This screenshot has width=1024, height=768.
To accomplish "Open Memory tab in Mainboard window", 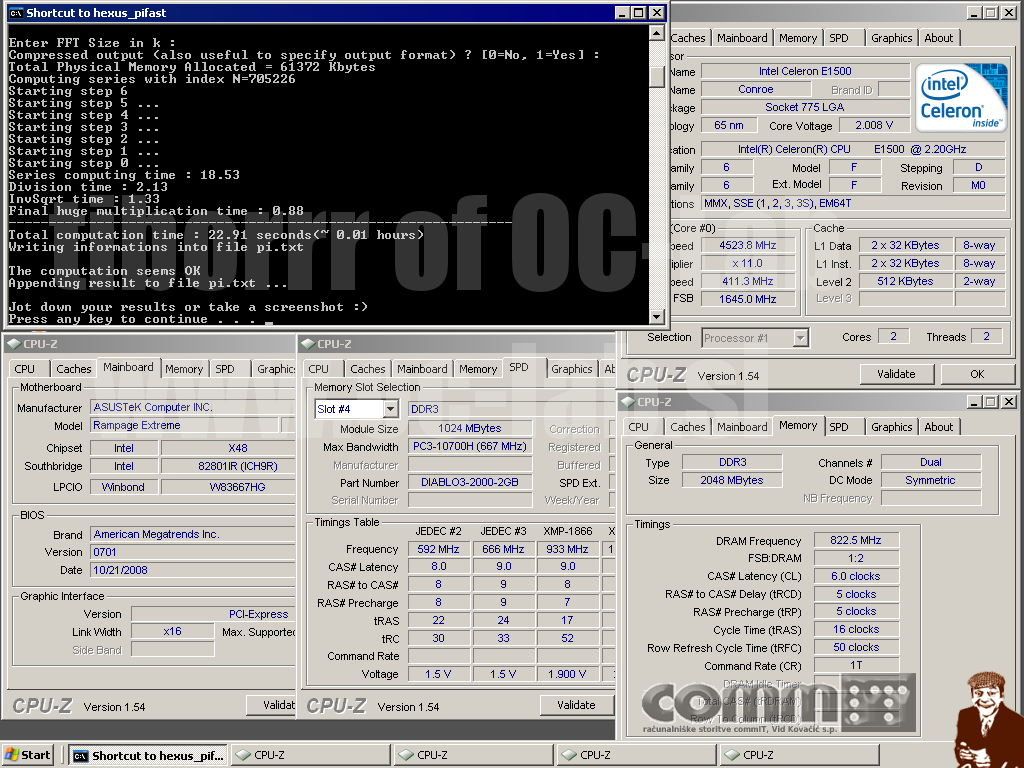I will point(184,369).
